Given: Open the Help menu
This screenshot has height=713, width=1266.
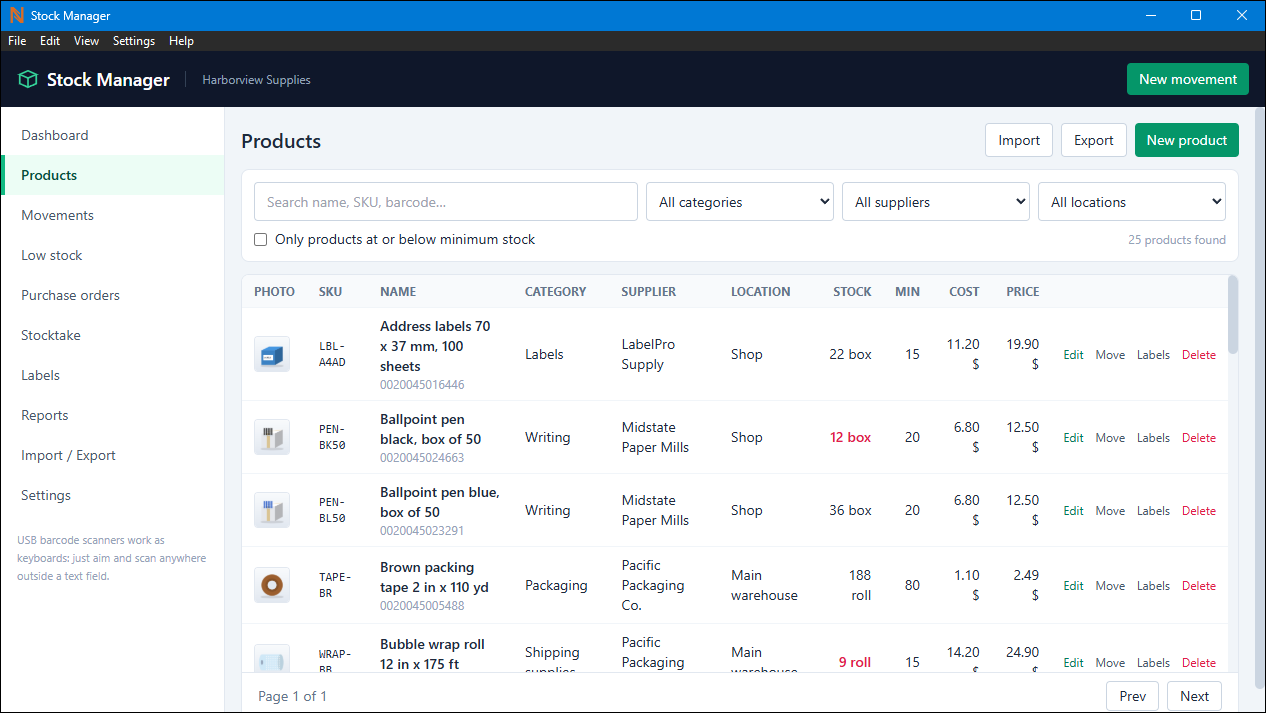Looking at the screenshot, I should click(x=181, y=41).
